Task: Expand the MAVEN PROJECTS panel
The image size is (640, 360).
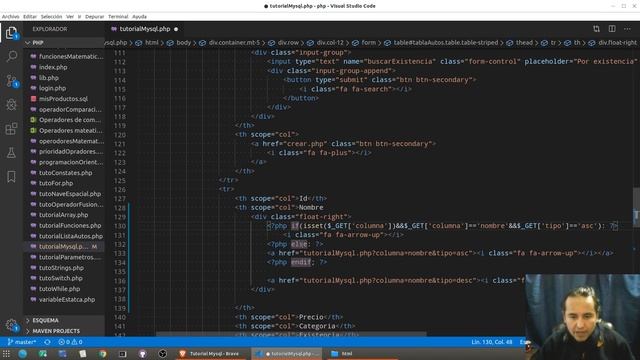Action: pyautogui.click(x=64, y=331)
